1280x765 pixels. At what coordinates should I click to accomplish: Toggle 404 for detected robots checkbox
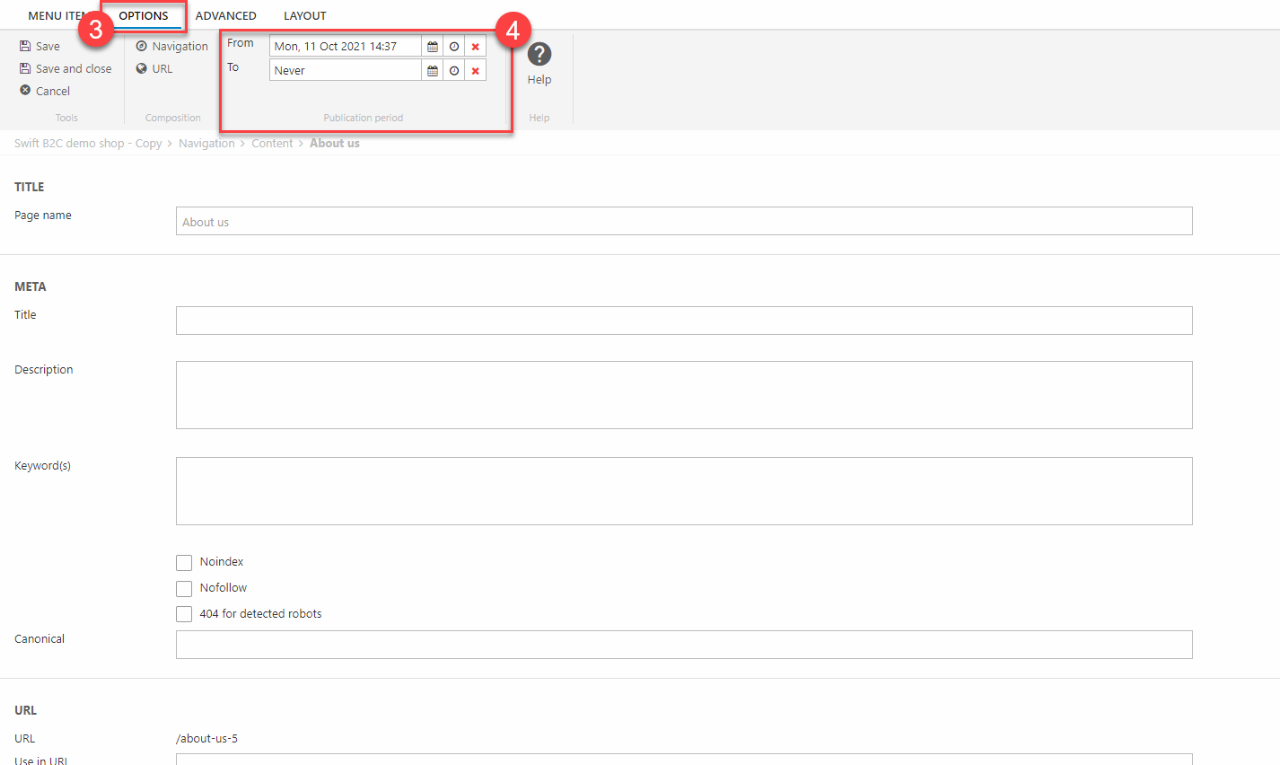[x=184, y=614]
